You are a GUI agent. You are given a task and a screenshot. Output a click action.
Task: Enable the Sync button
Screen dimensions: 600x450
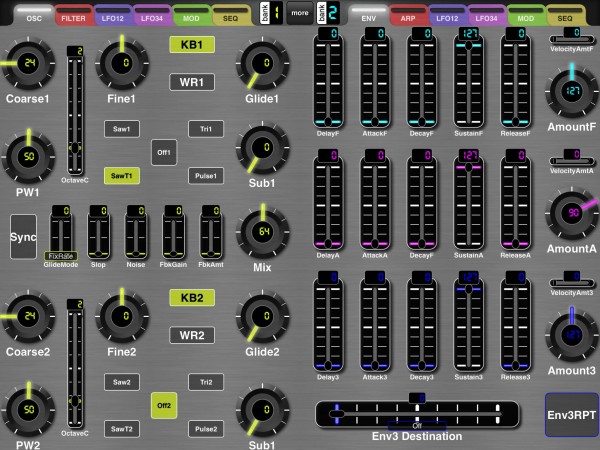pos(23,237)
